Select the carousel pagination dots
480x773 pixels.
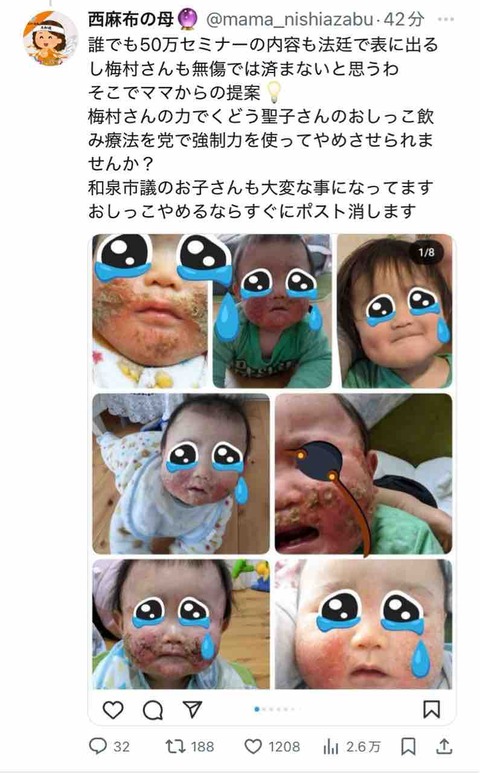pyautogui.click(x=274, y=709)
